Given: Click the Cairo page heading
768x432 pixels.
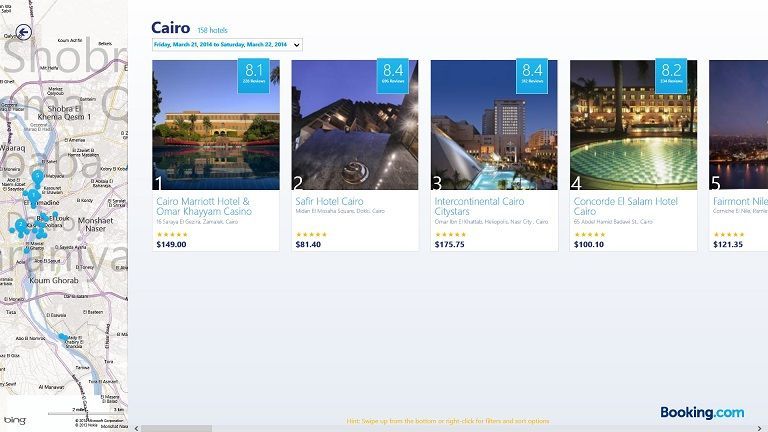Looking at the screenshot, I should [x=170, y=28].
